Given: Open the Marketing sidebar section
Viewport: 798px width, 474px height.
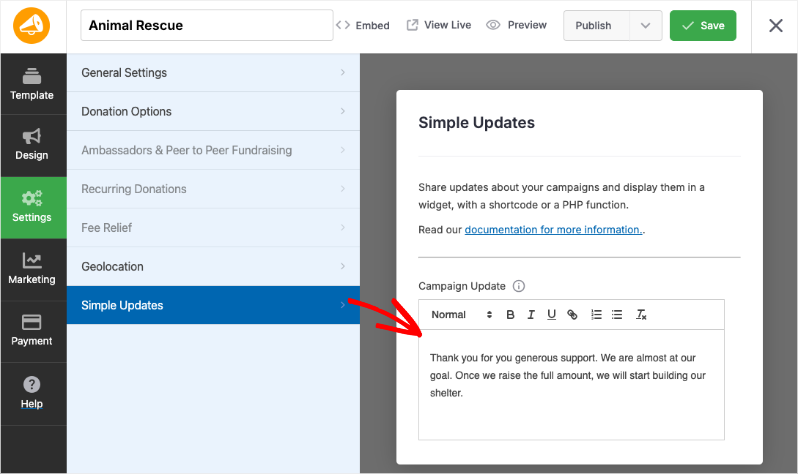Looking at the screenshot, I should [32, 269].
